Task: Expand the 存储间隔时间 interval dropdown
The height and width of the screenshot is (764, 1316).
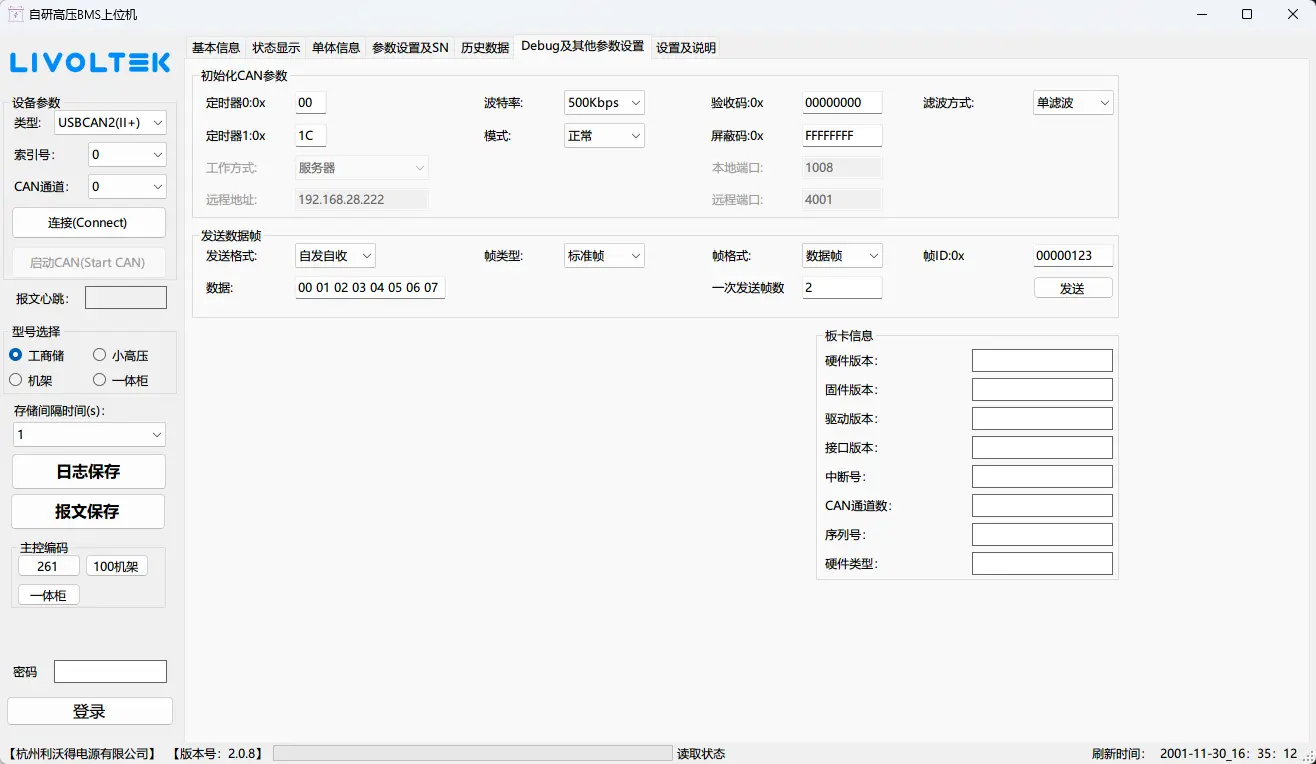Action: pyautogui.click(x=90, y=435)
